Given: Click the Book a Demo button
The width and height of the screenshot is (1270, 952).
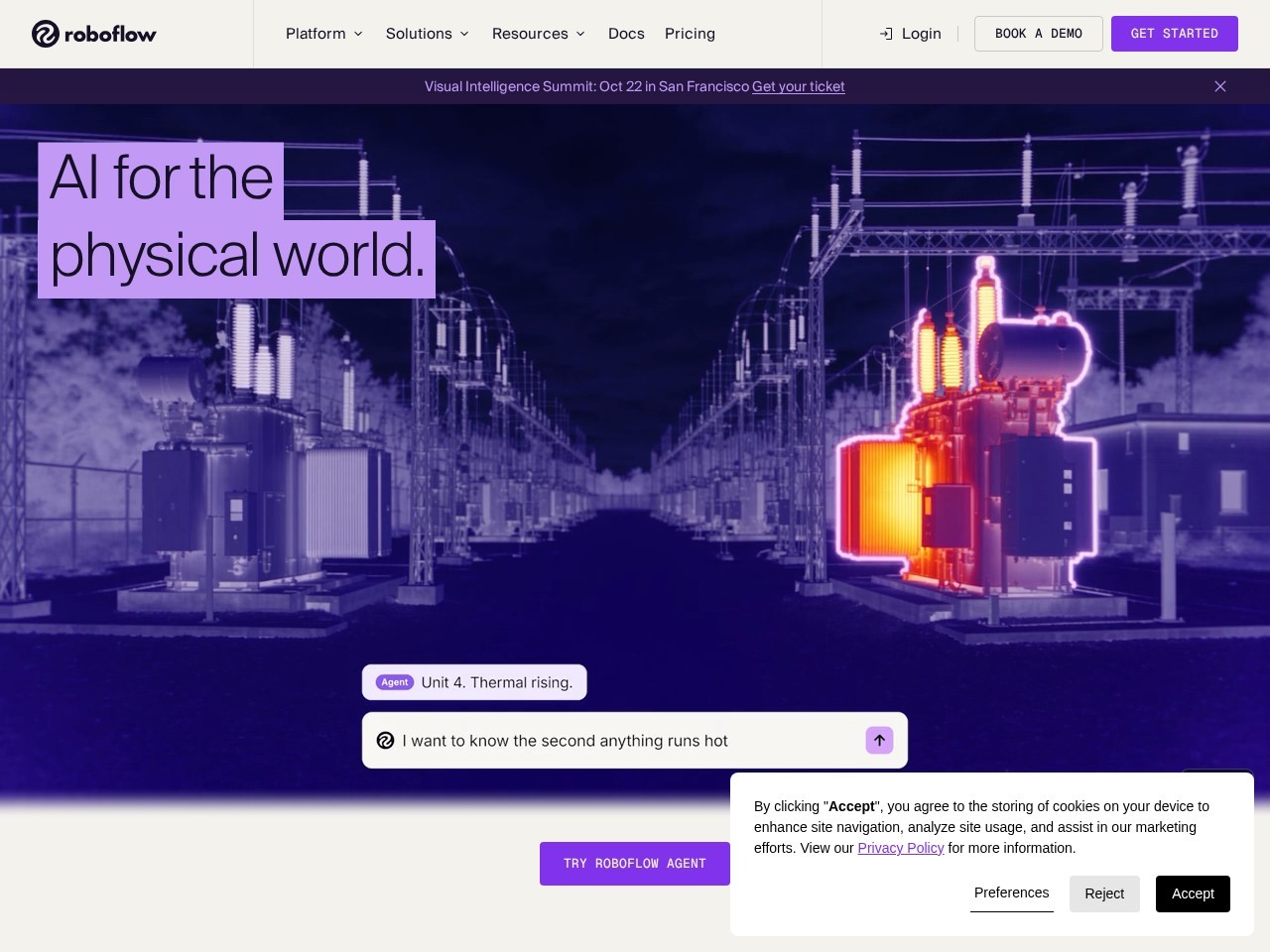Looking at the screenshot, I should (x=1039, y=34).
